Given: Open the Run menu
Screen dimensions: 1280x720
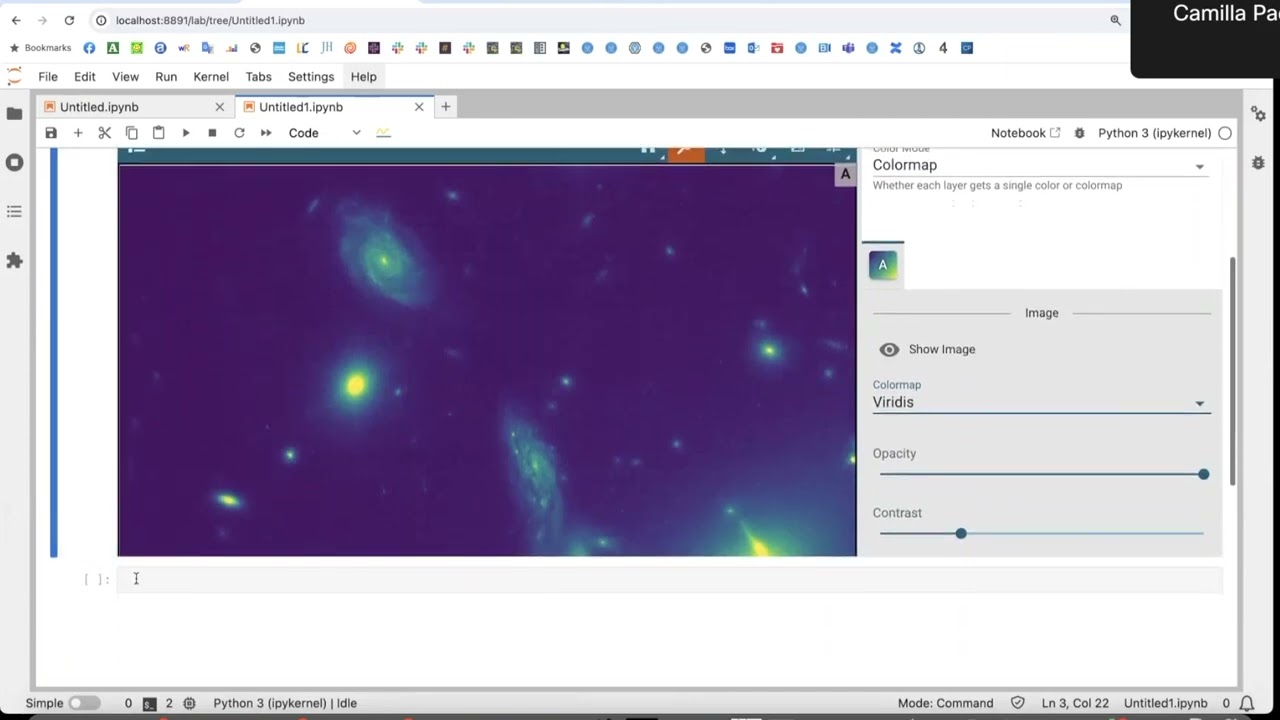Looking at the screenshot, I should coord(166,77).
